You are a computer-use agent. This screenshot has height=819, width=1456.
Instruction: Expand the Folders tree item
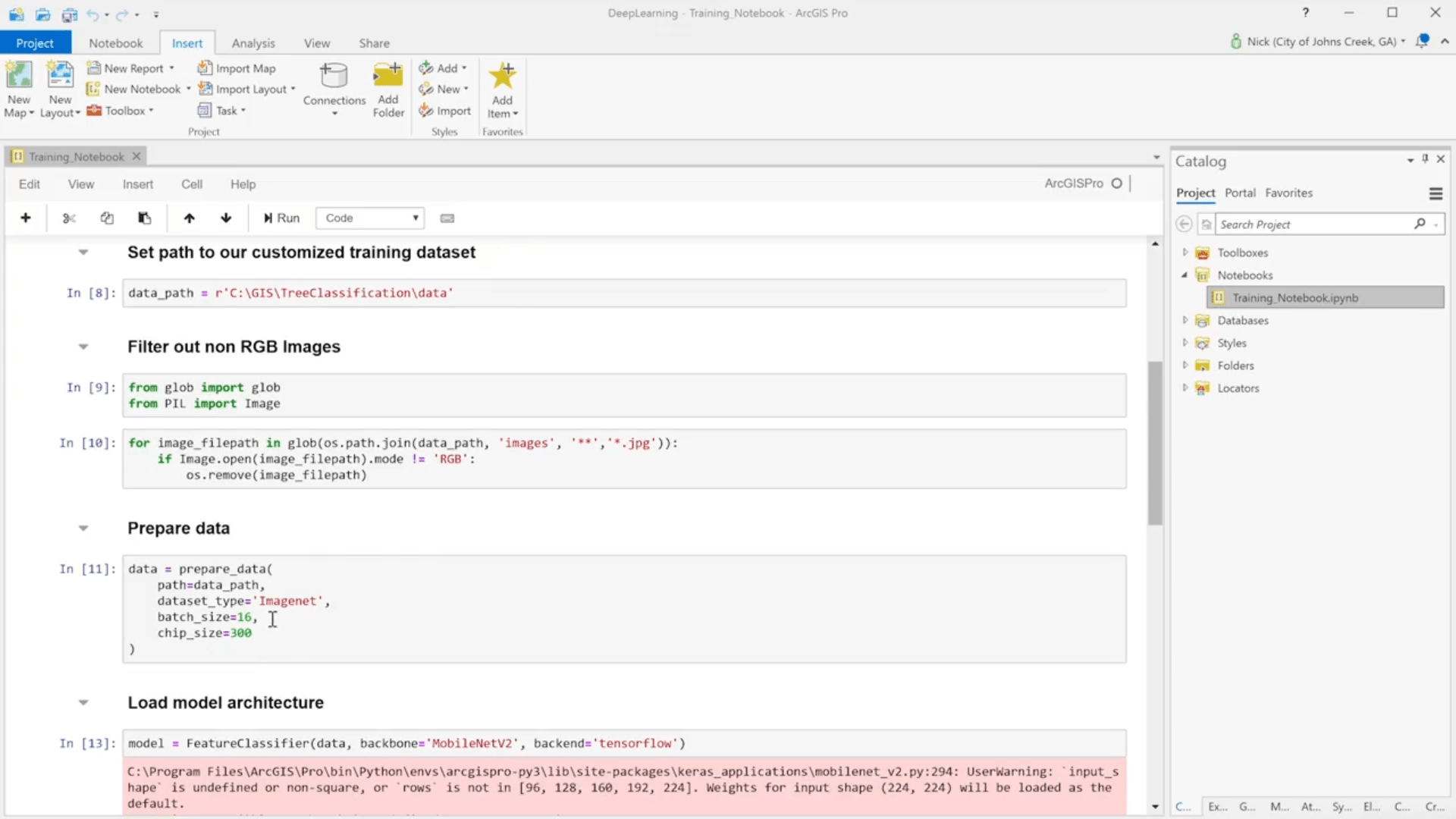[x=1184, y=365]
